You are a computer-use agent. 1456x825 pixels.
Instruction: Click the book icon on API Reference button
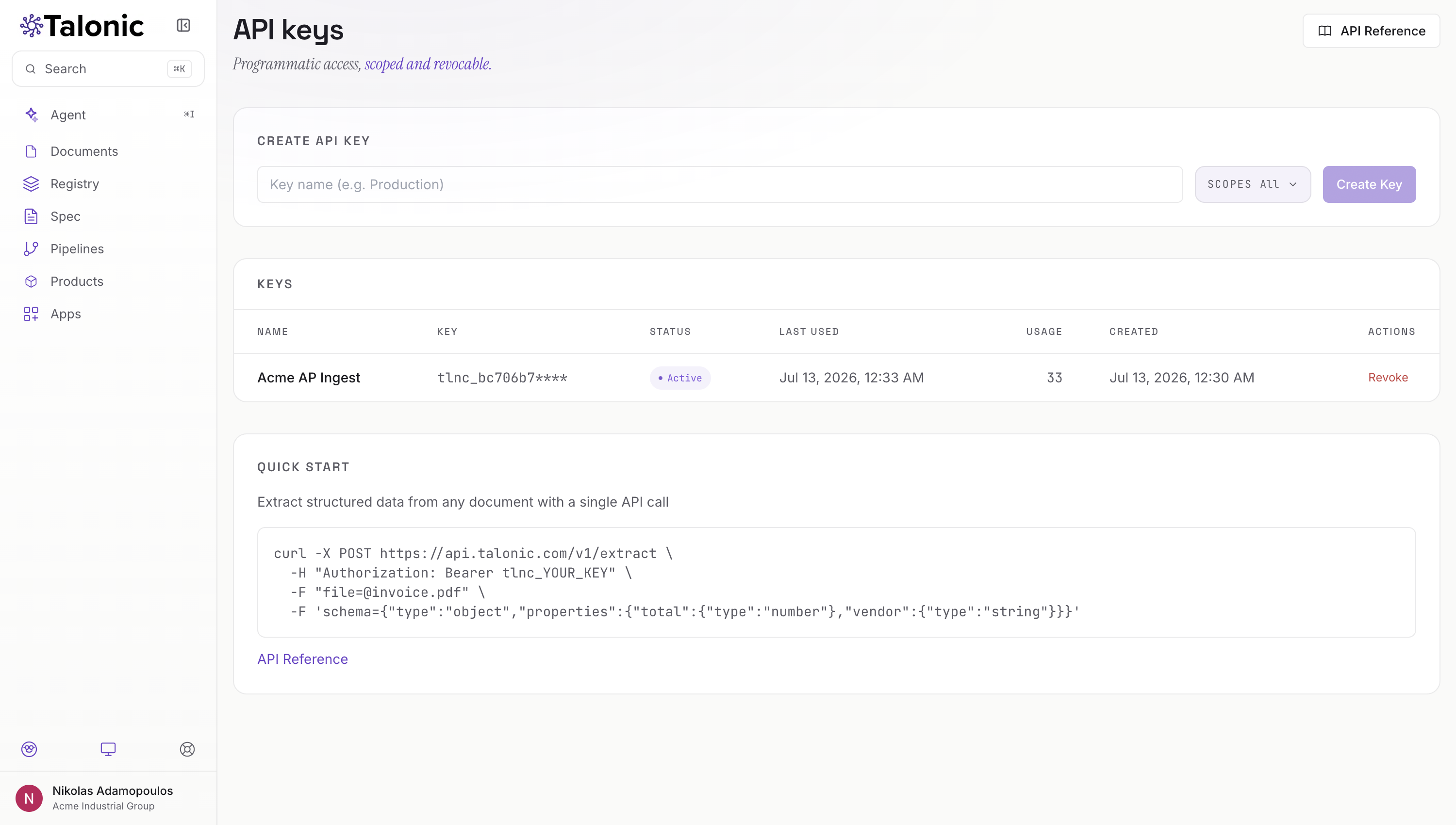pos(1325,31)
